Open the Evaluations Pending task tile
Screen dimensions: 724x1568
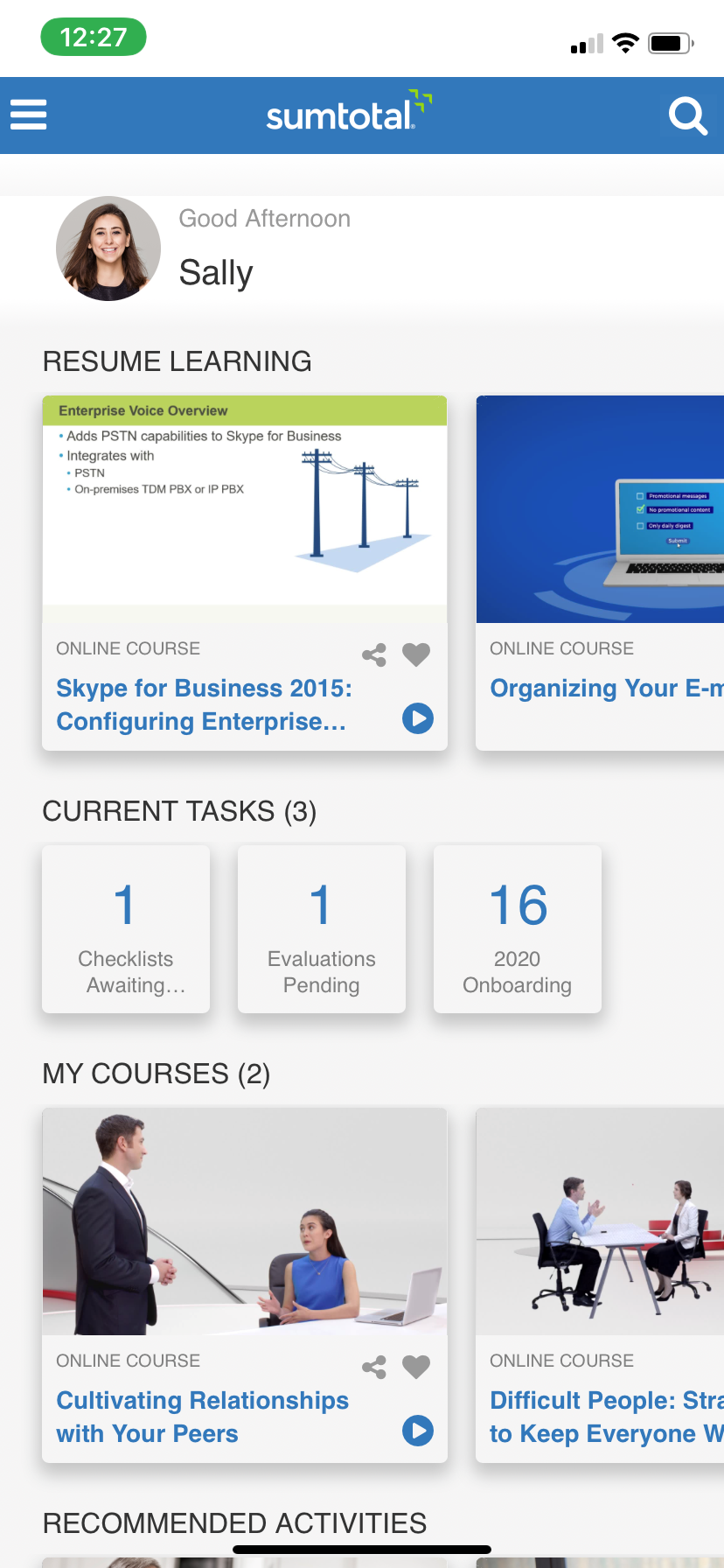pos(322,929)
